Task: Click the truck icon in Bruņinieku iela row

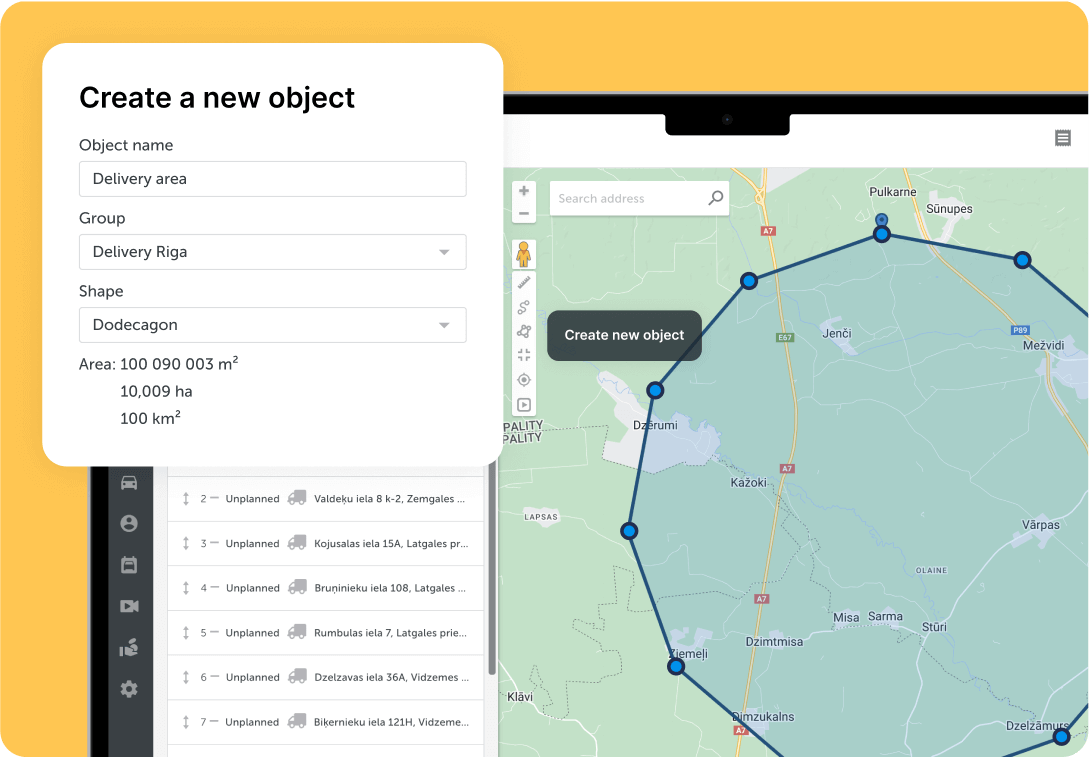Action: point(297,588)
